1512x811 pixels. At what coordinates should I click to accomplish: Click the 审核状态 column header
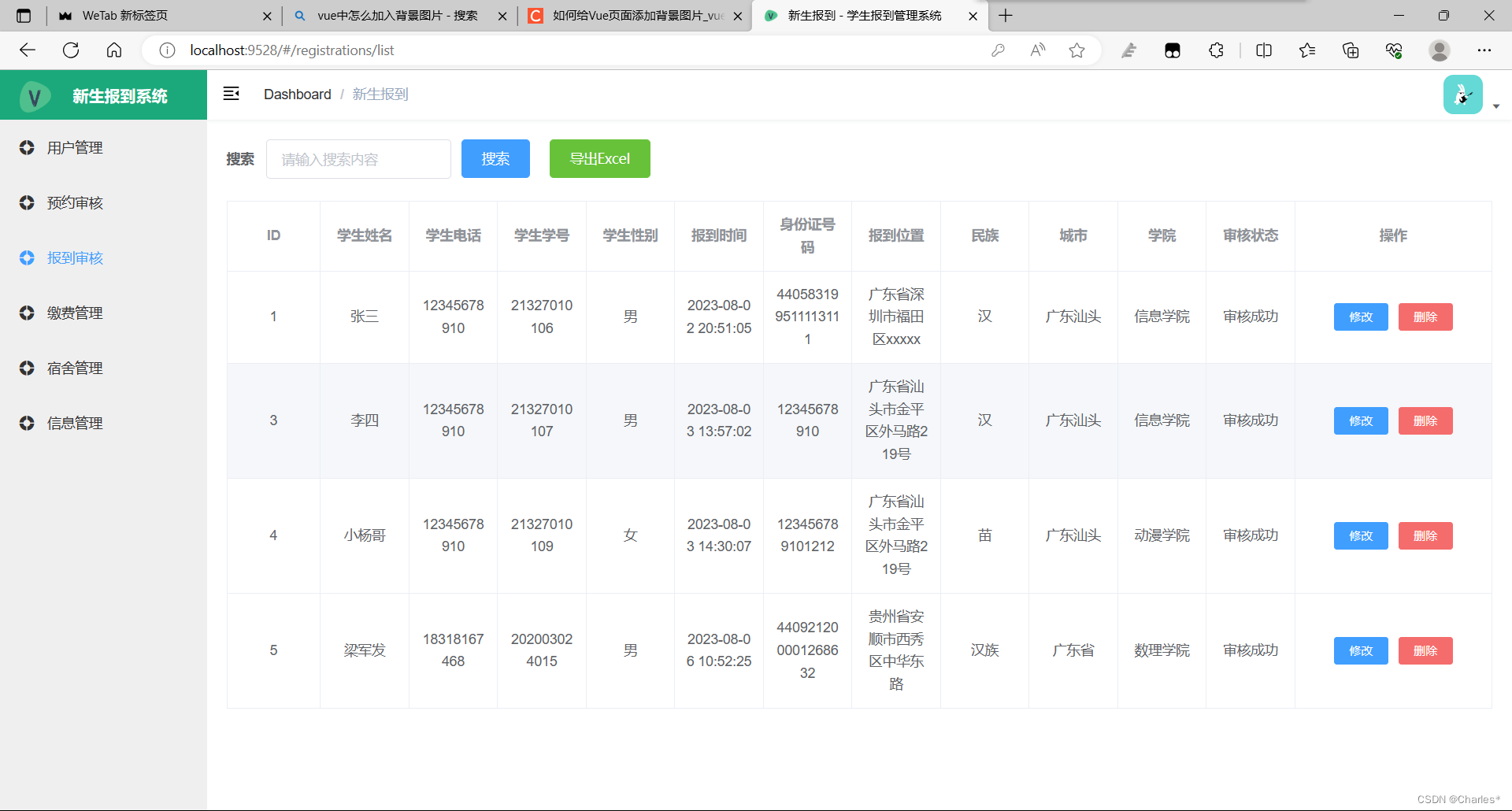[1251, 235]
